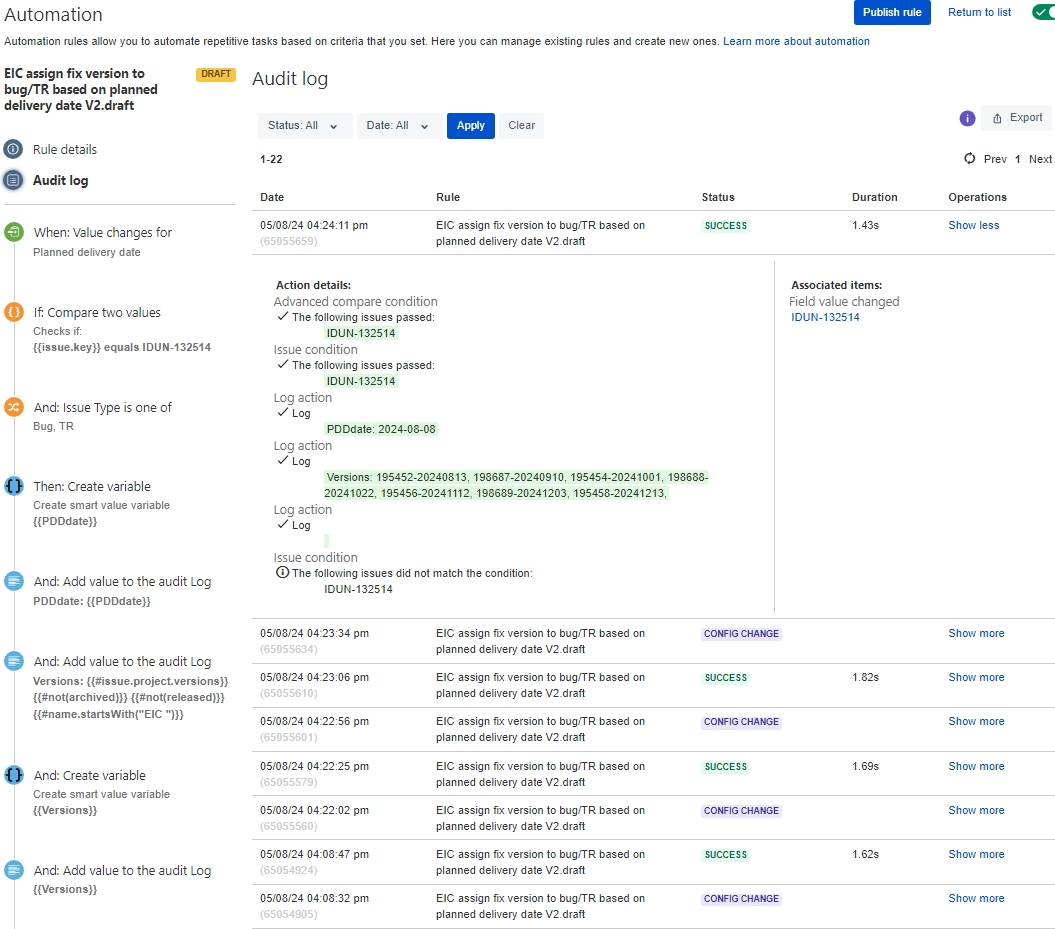
Task: Open the Date: All dropdown
Action: point(400,126)
